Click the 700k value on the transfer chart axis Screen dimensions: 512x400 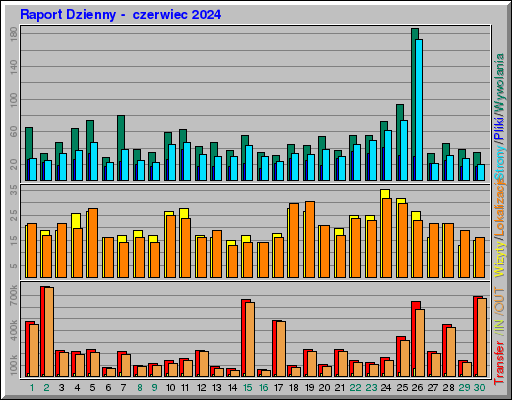14,295
